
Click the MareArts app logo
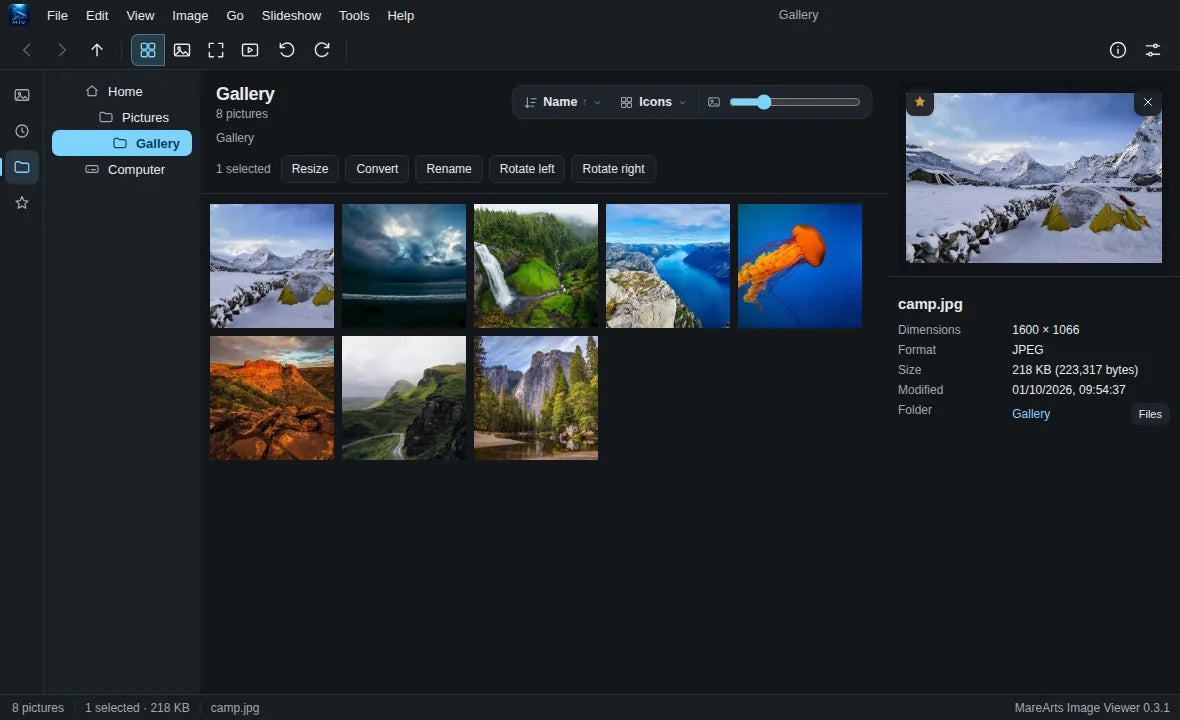[x=19, y=14]
